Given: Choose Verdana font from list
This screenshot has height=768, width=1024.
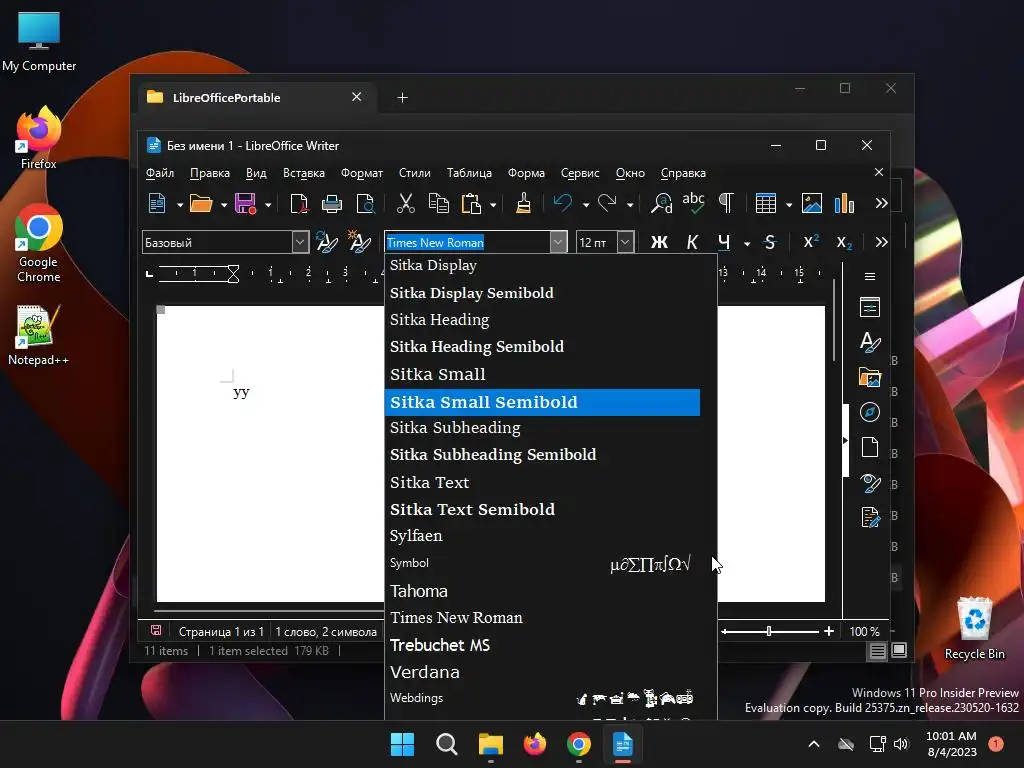Looking at the screenshot, I should pyautogui.click(x=543, y=672).
